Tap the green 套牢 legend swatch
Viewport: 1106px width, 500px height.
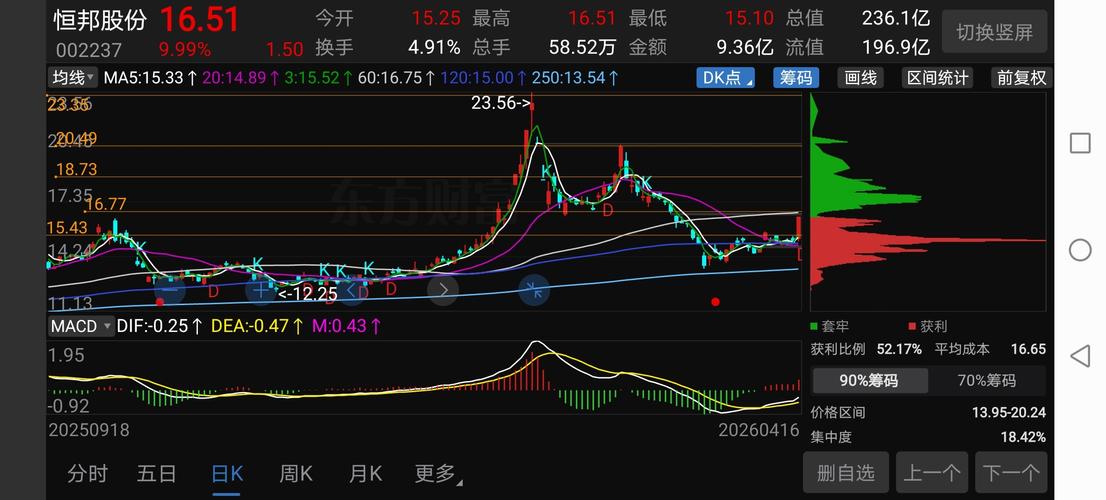(x=815, y=327)
